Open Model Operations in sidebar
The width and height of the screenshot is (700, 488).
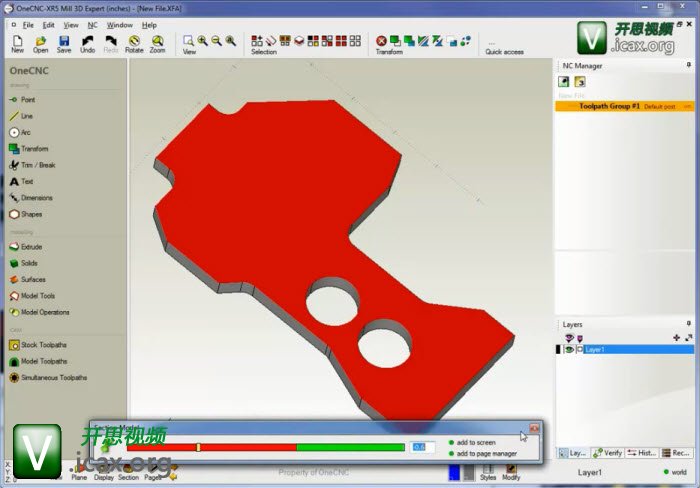click(x=39, y=312)
